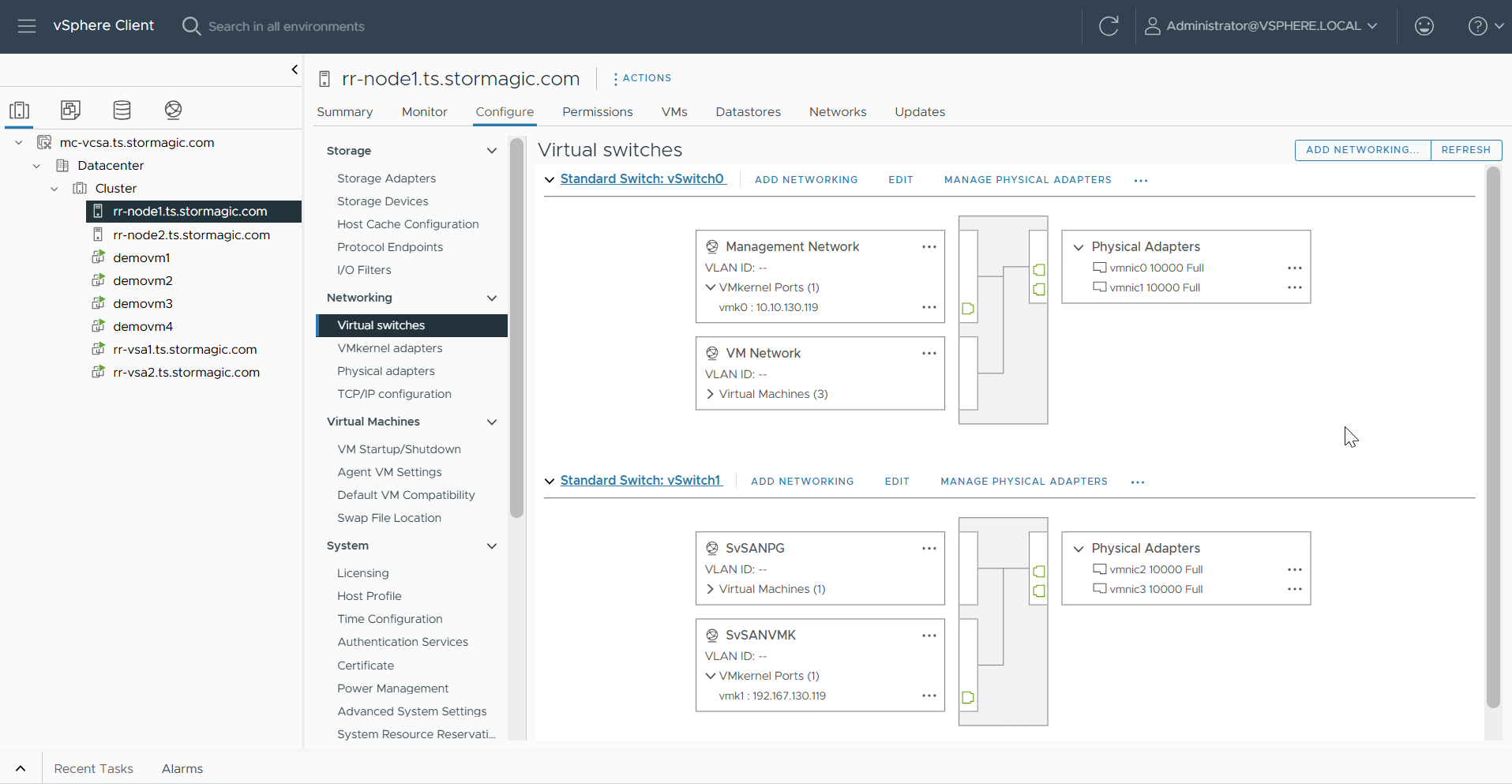Open vSwitch1 more actions ellipsis
Image resolution: width=1512 pixels, height=784 pixels.
(1137, 482)
